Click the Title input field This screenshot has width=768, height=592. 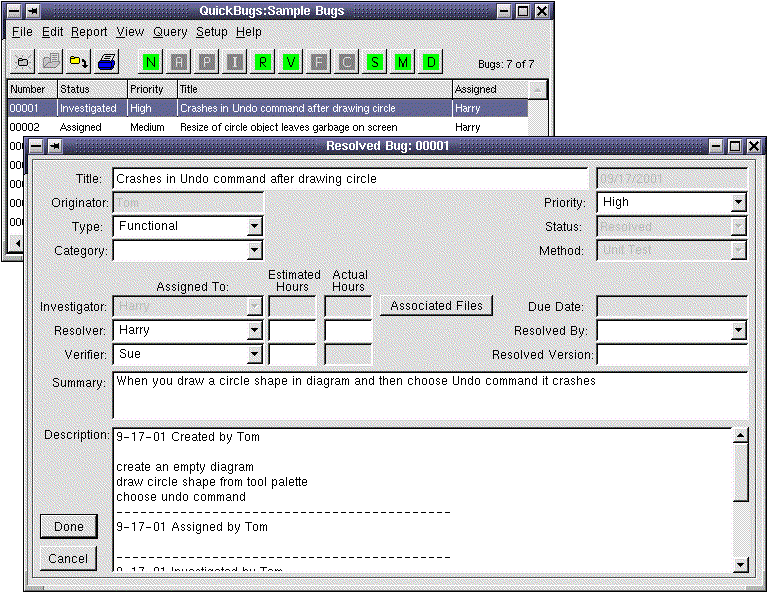(350, 179)
